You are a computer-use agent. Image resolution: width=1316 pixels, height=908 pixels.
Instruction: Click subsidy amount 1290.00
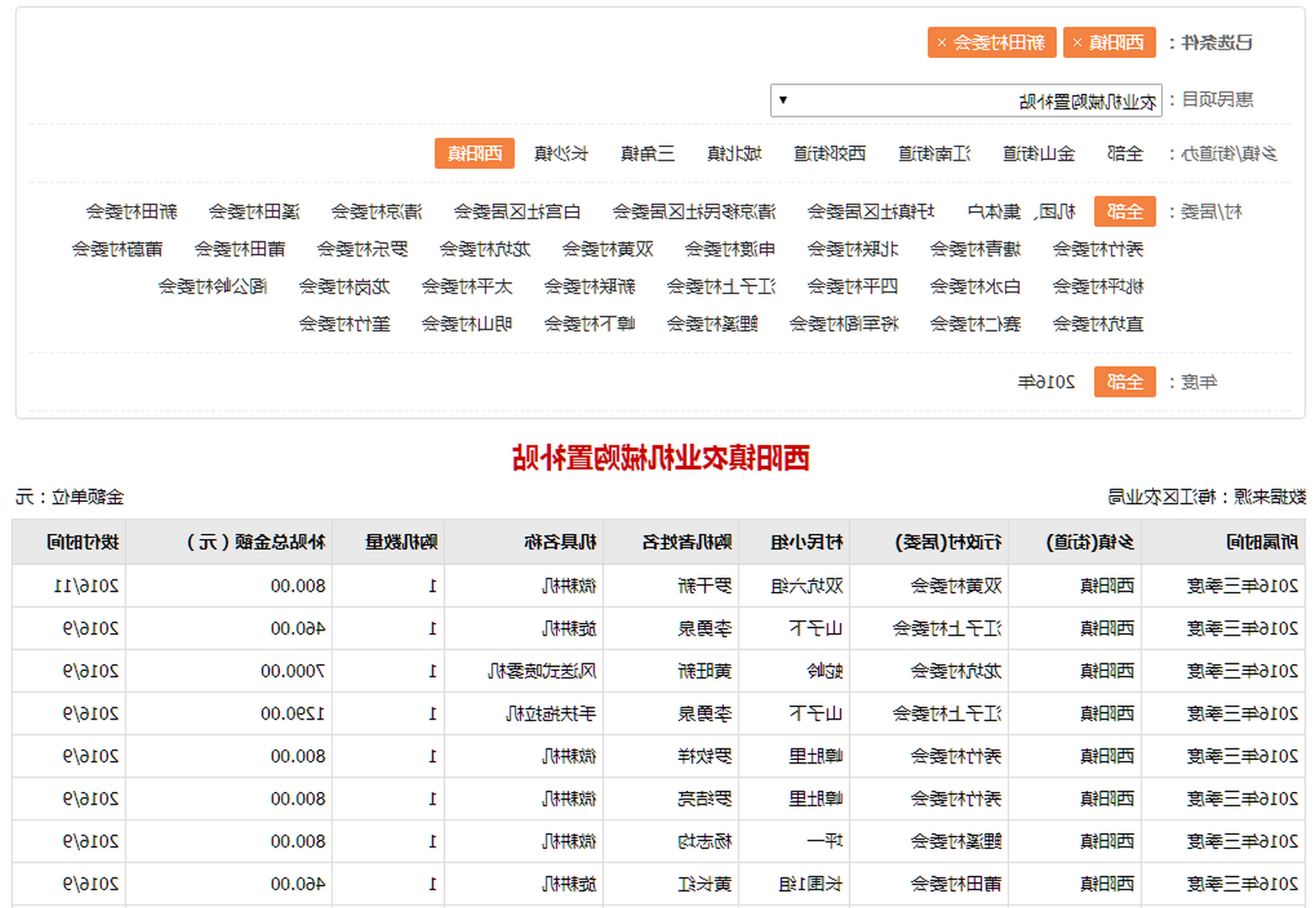coord(293,714)
